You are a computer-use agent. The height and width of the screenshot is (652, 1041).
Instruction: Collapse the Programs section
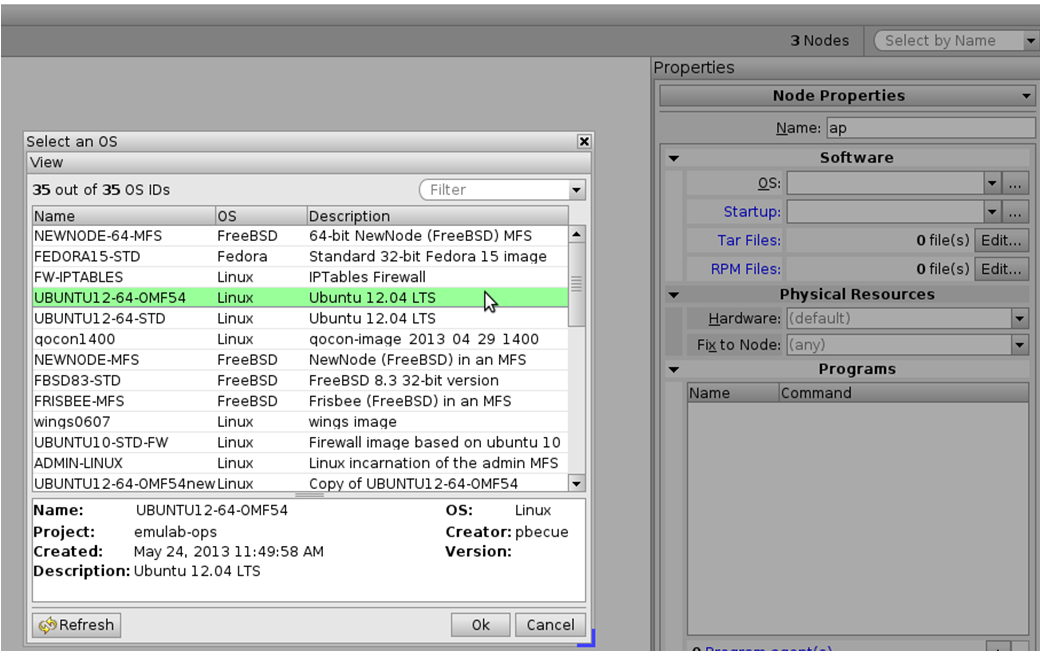pos(674,369)
